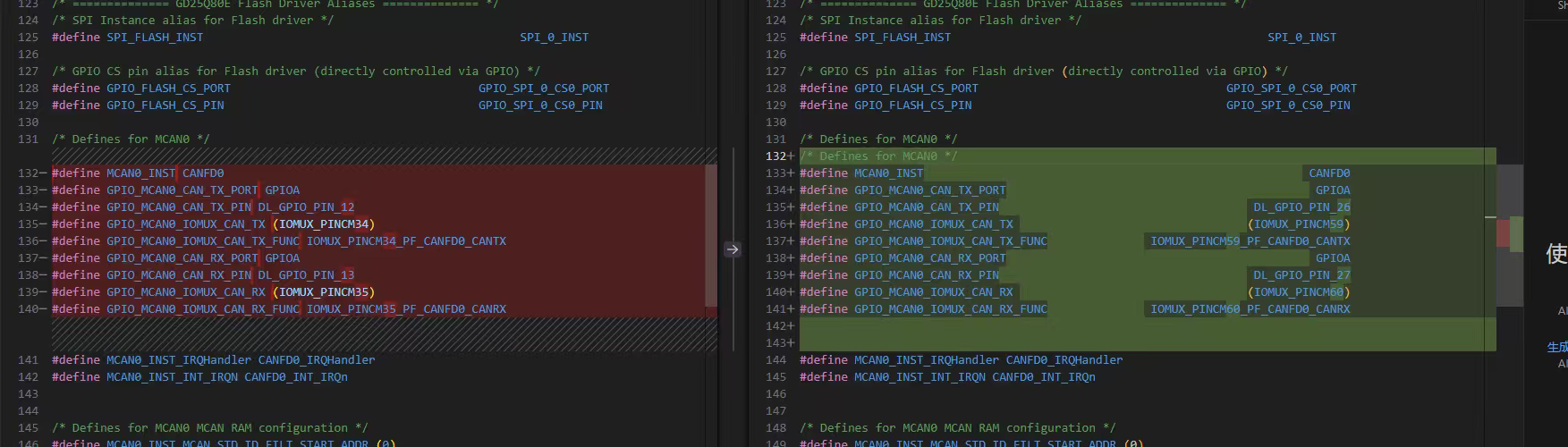
Task: Click the red deletion marker in overview ruler
Action: (x=1503, y=234)
